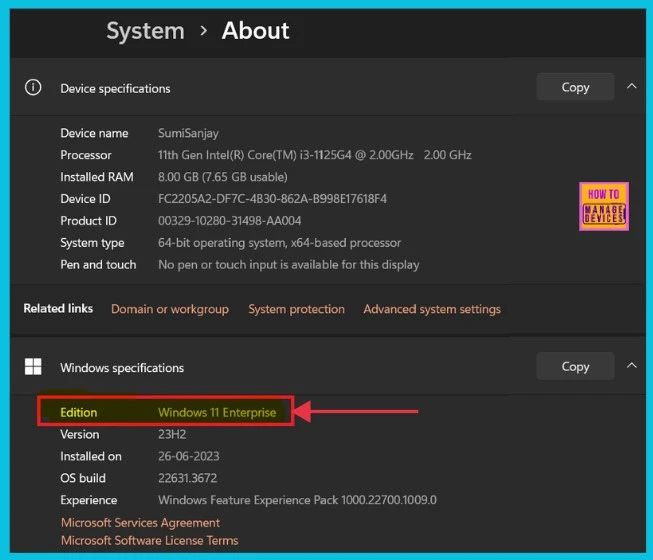
Task: Click the Product ID label
Action: click(88, 221)
